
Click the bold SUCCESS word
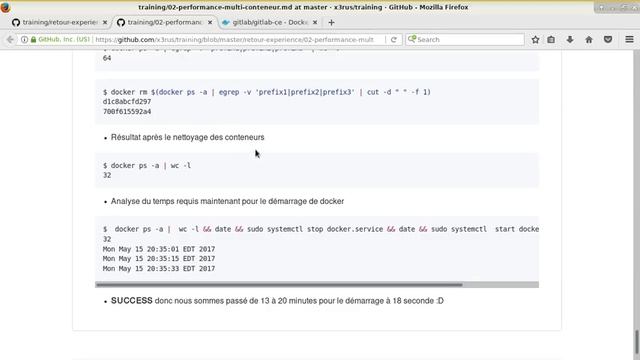coord(131,301)
